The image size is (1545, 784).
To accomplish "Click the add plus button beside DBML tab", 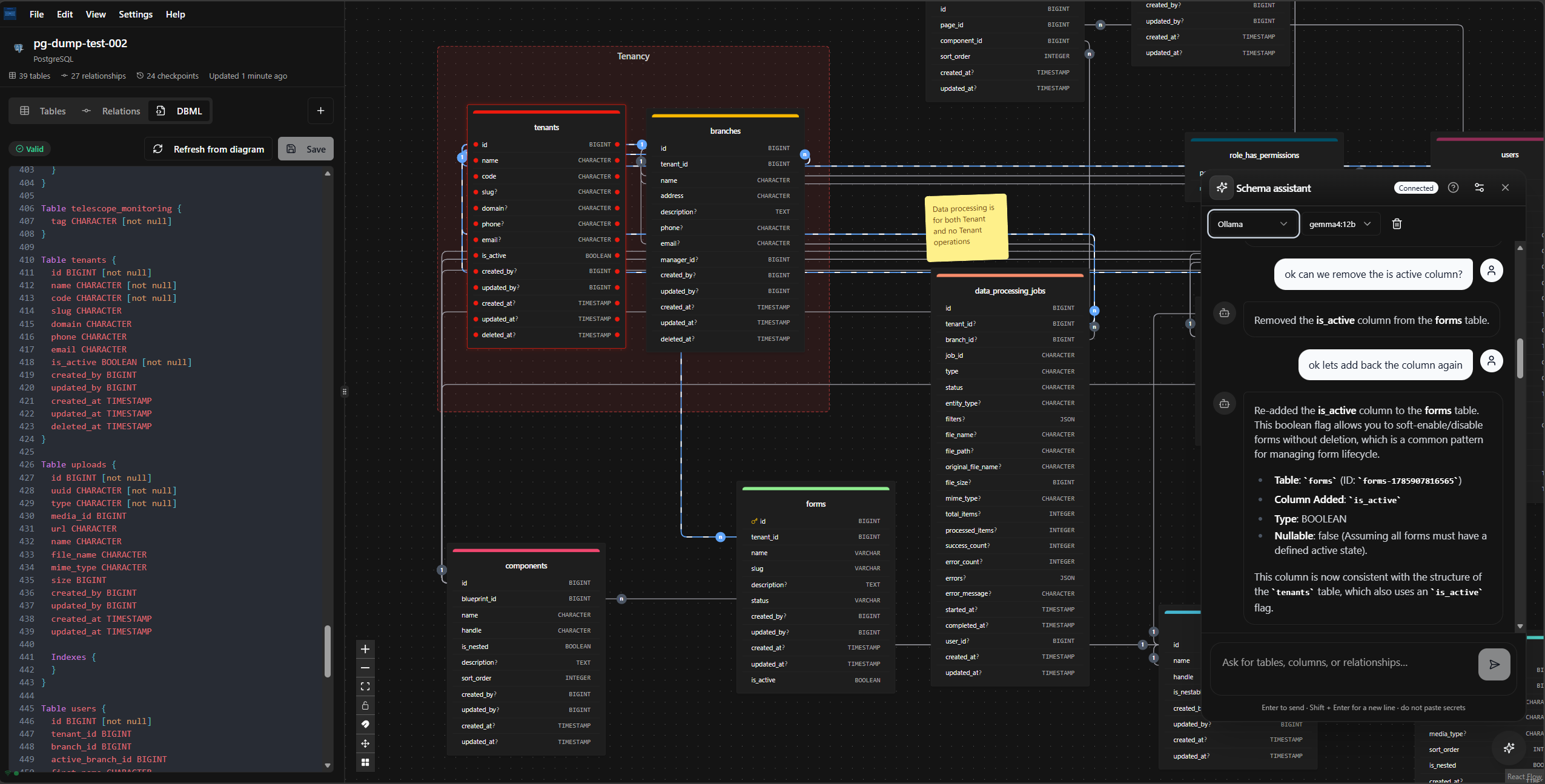I will (x=321, y=111).
